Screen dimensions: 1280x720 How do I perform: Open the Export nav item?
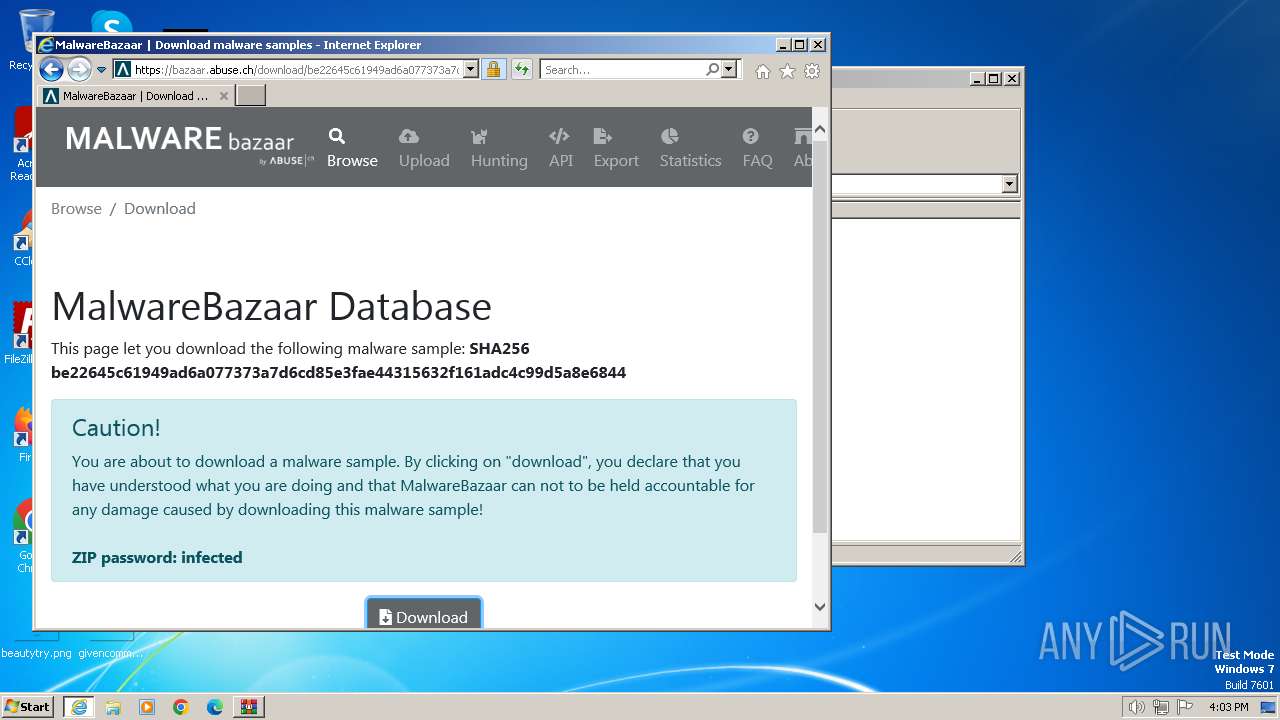tap(616, 148)
